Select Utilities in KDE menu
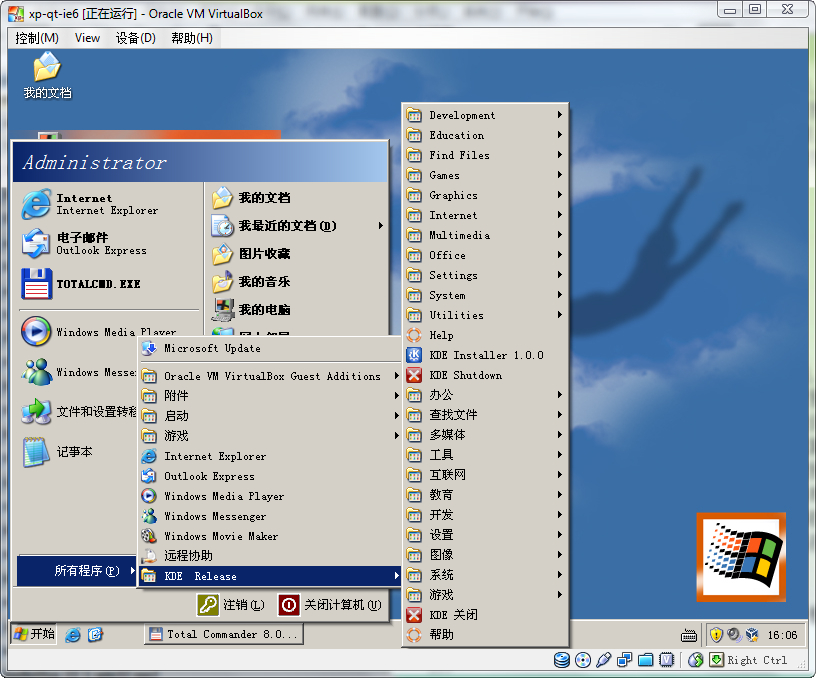 [485, 315]
